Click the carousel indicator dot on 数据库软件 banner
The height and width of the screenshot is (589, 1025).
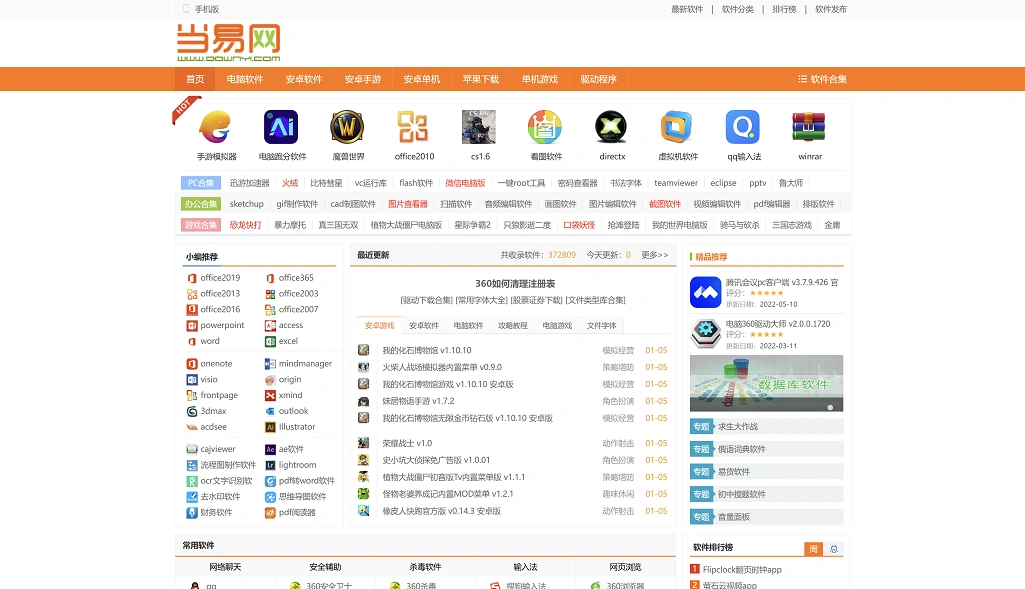[830, 407]
